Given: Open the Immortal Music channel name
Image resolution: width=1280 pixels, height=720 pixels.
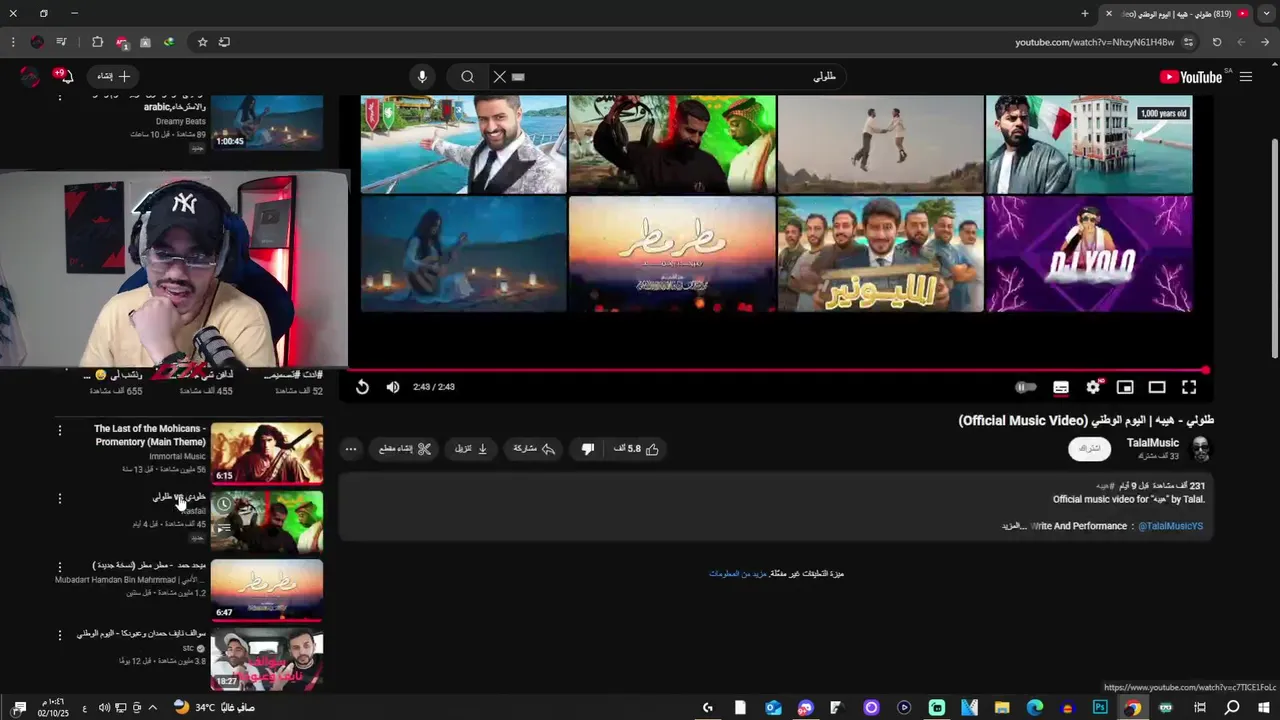Looking at the screenshot, I should tap(177, 456).
